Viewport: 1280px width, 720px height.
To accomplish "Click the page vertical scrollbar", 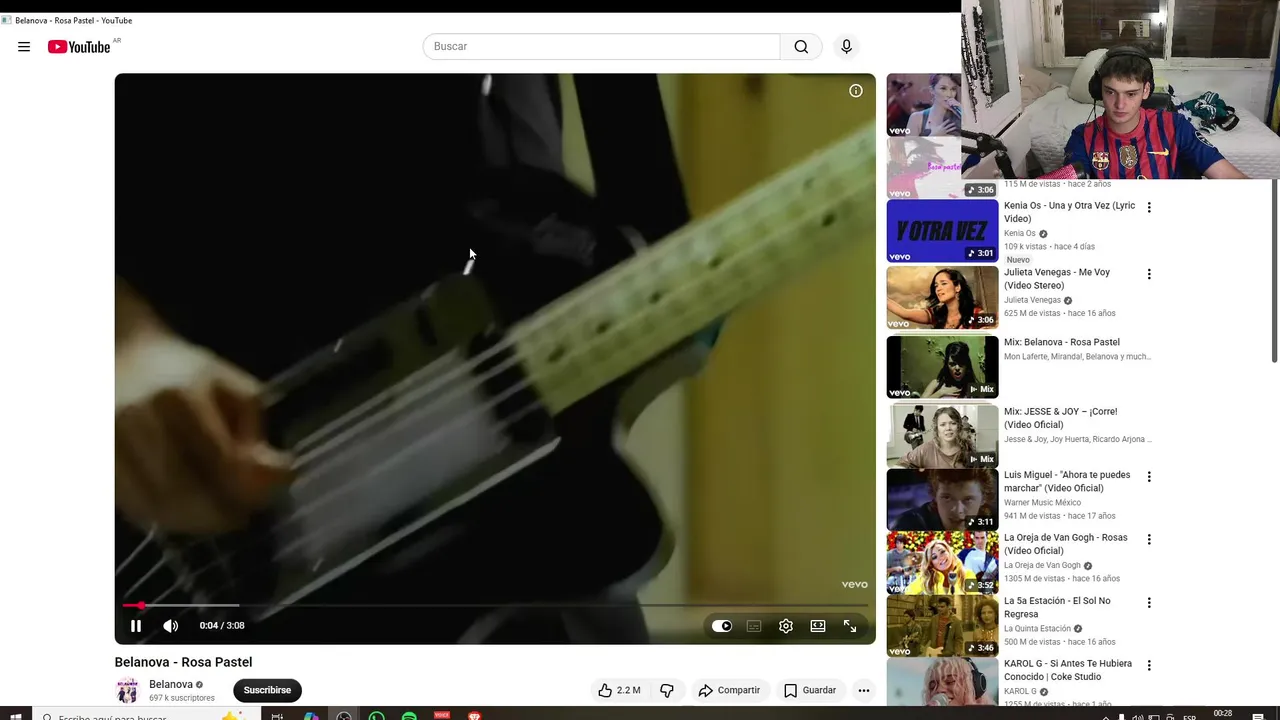I will click(1275, 270).
